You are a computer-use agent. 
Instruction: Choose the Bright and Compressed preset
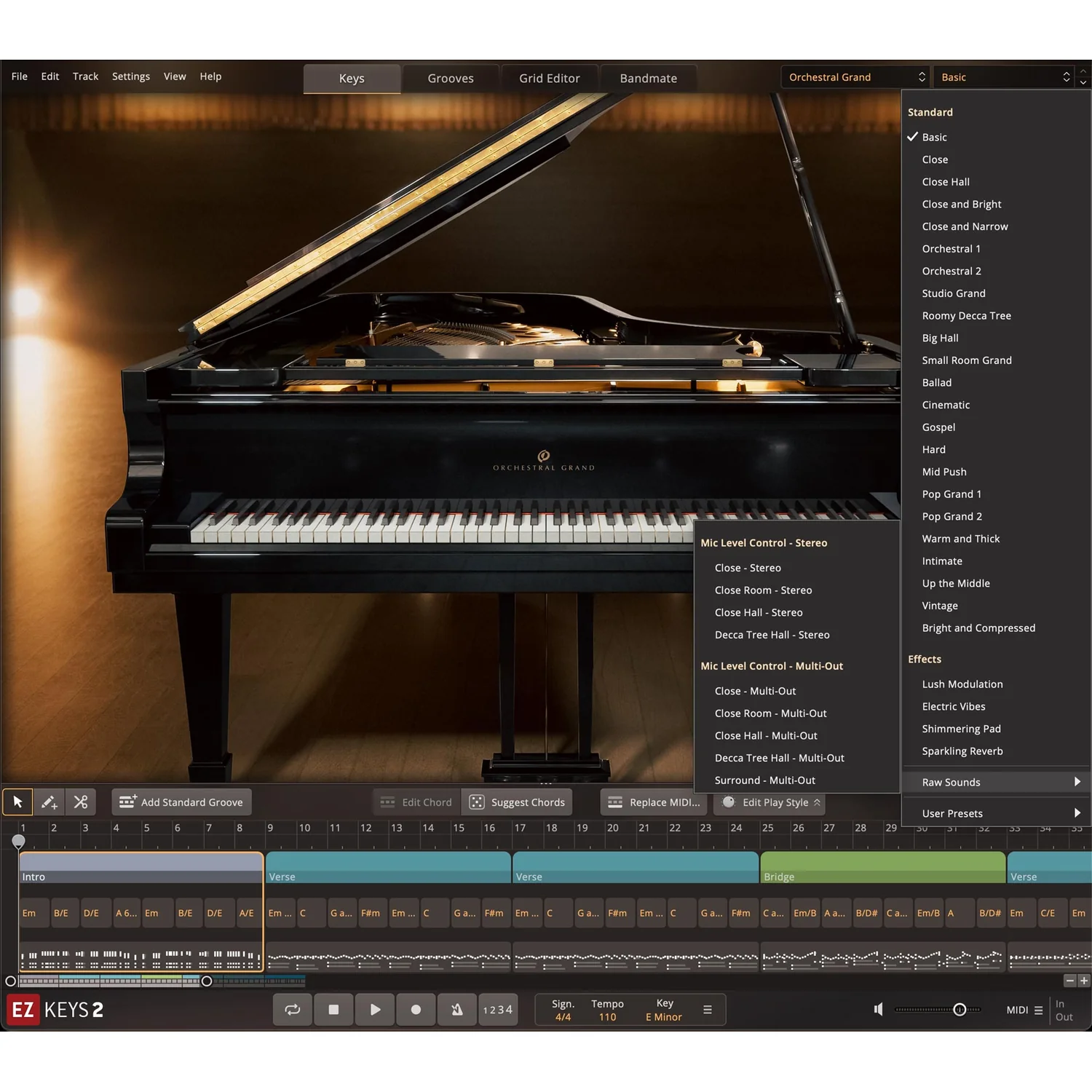[x=996, y=628]
